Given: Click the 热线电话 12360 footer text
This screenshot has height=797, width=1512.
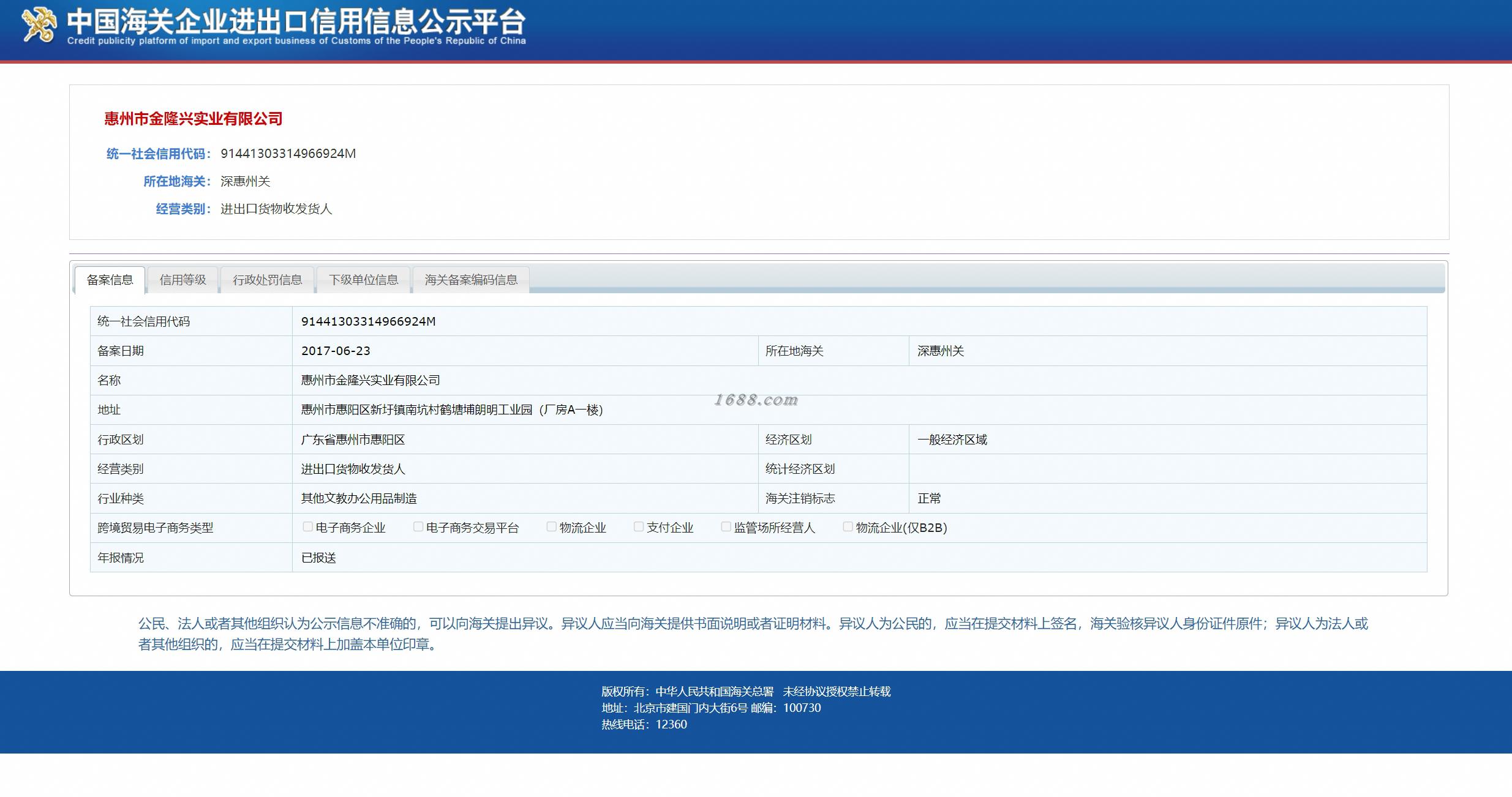Looking at the screenshot, I should 644,724.
